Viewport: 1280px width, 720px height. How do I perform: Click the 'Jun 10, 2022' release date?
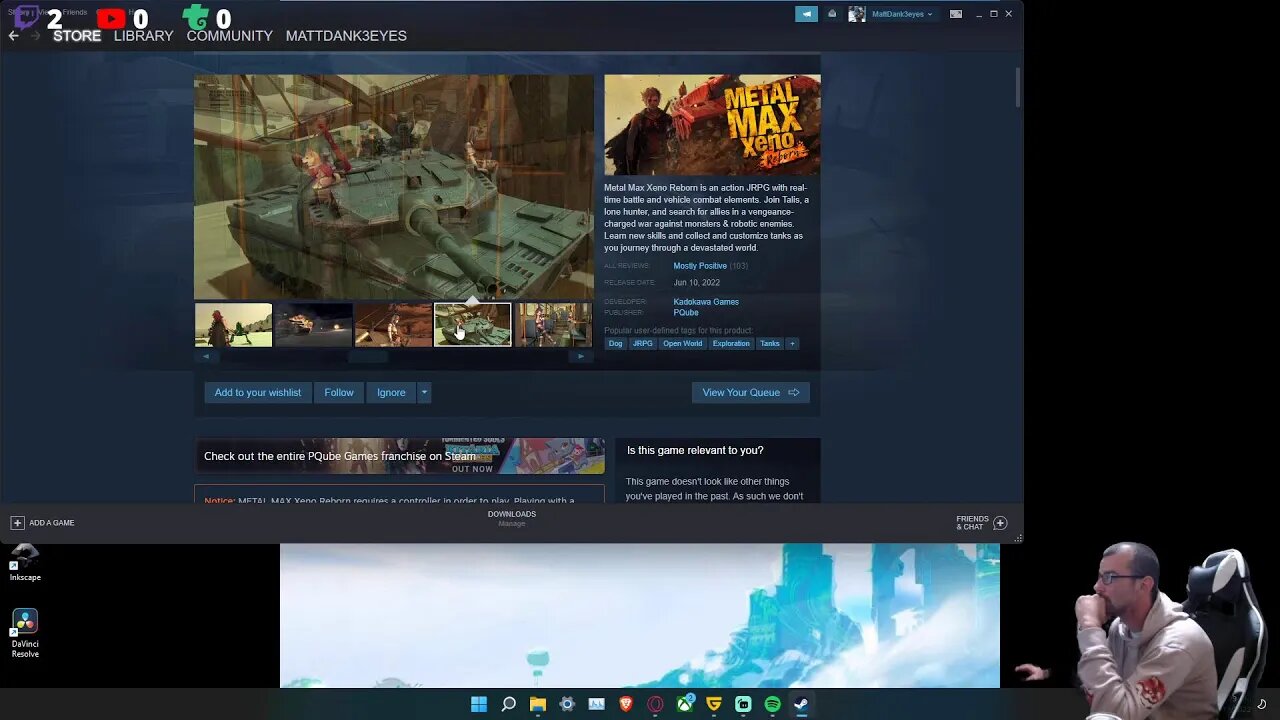click(696, 283)
